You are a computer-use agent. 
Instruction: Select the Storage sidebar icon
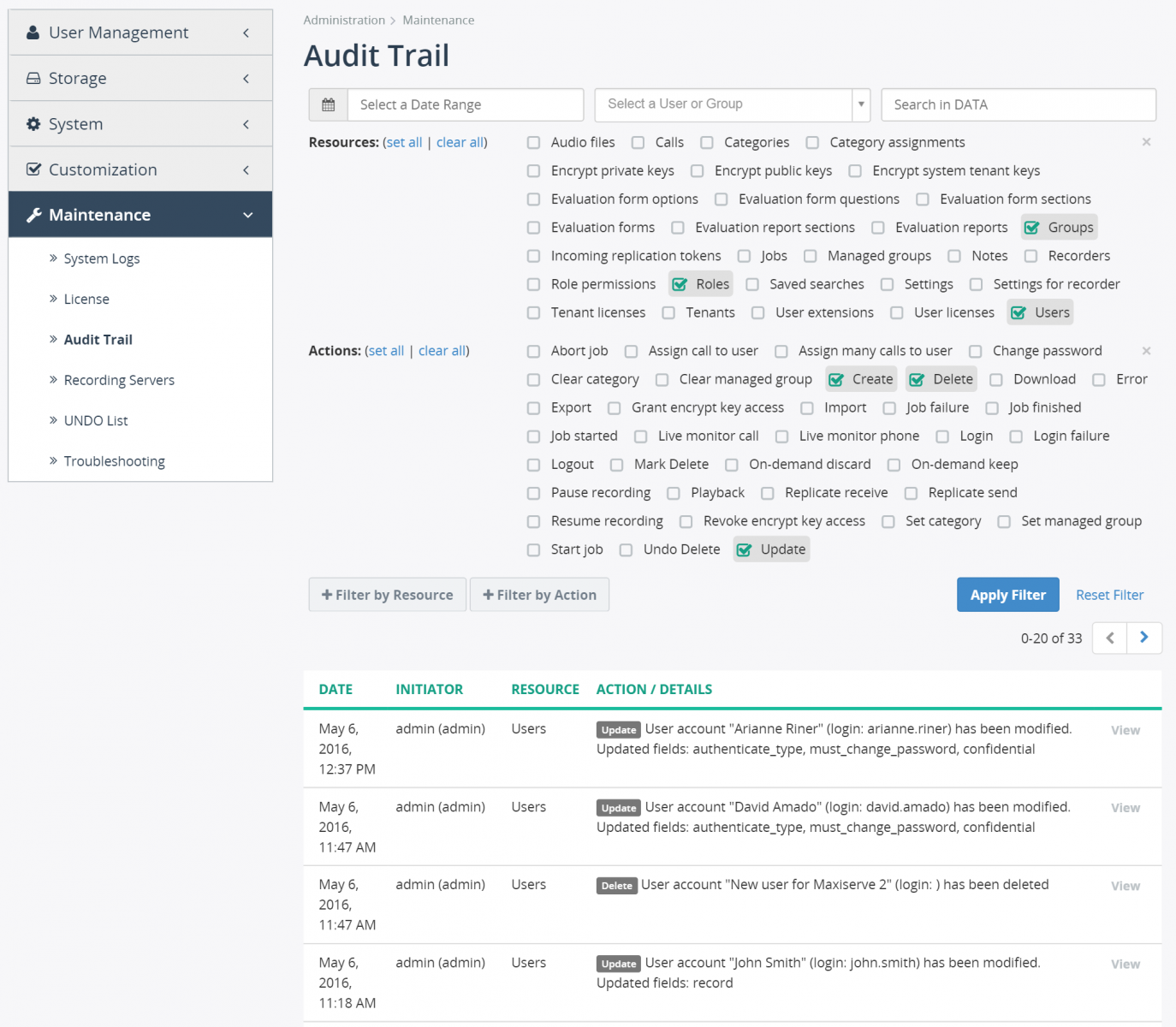click(x=33, y=77)
